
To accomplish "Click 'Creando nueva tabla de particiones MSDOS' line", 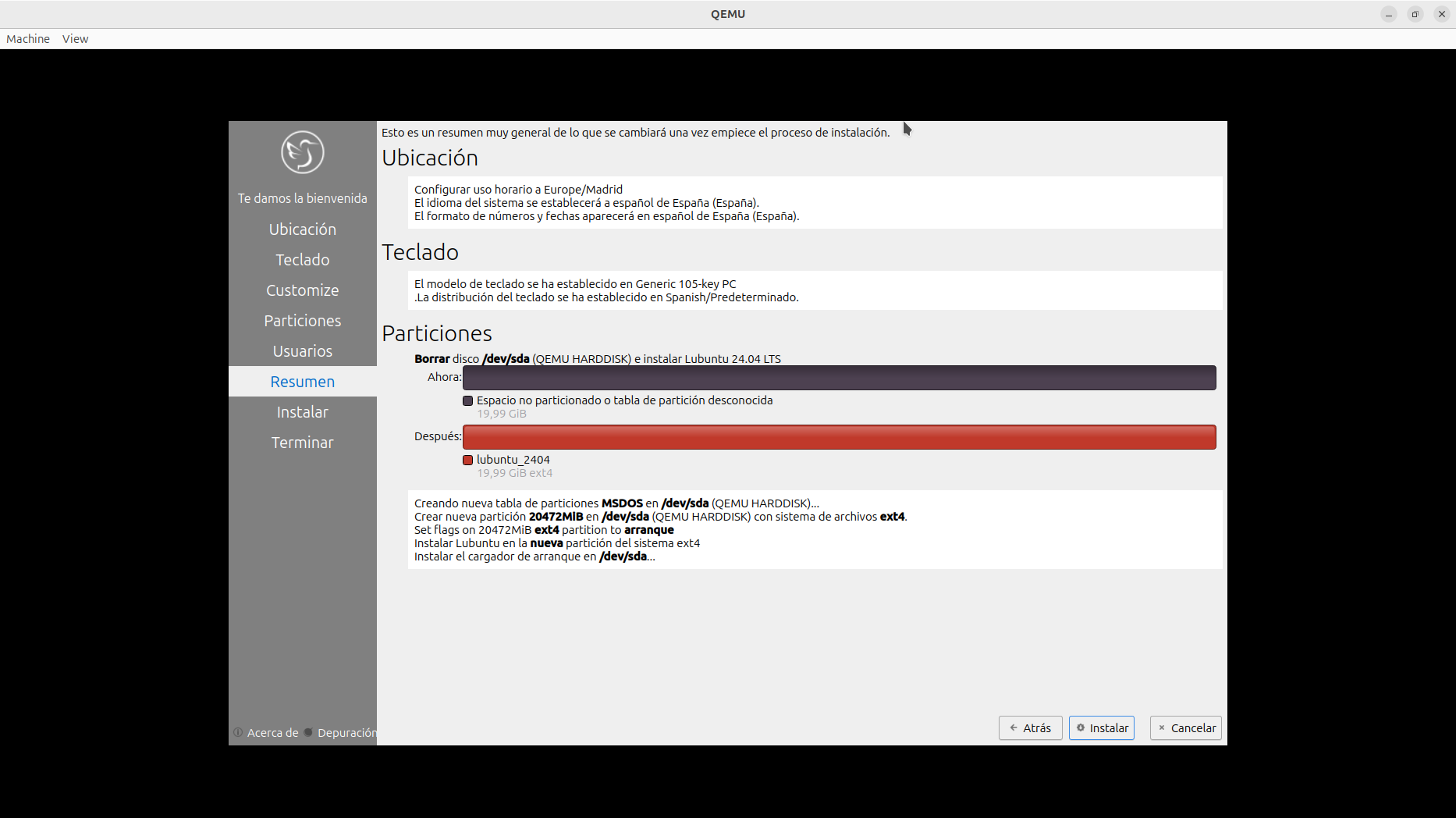I will click(x=616, y=503).
